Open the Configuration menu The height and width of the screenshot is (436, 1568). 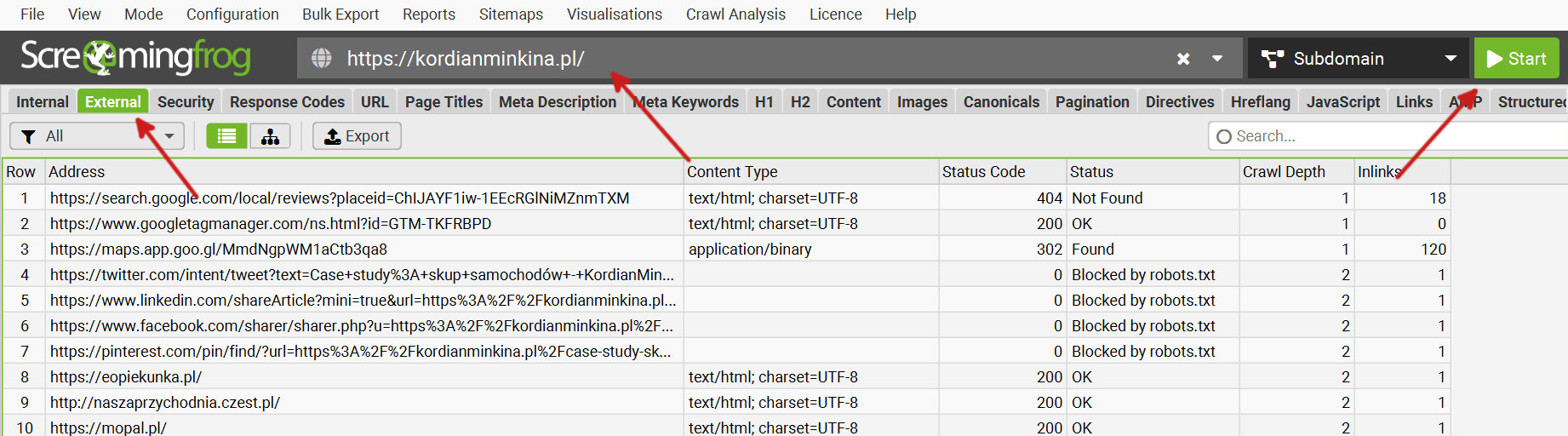pyautogui.click(x=232, y=14)
